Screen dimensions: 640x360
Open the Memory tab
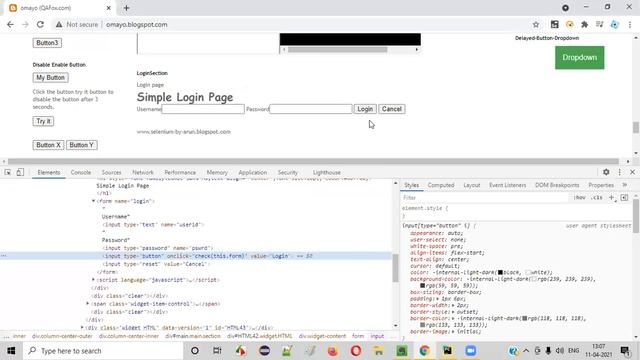pyautogui.click(x=217, y=173)
